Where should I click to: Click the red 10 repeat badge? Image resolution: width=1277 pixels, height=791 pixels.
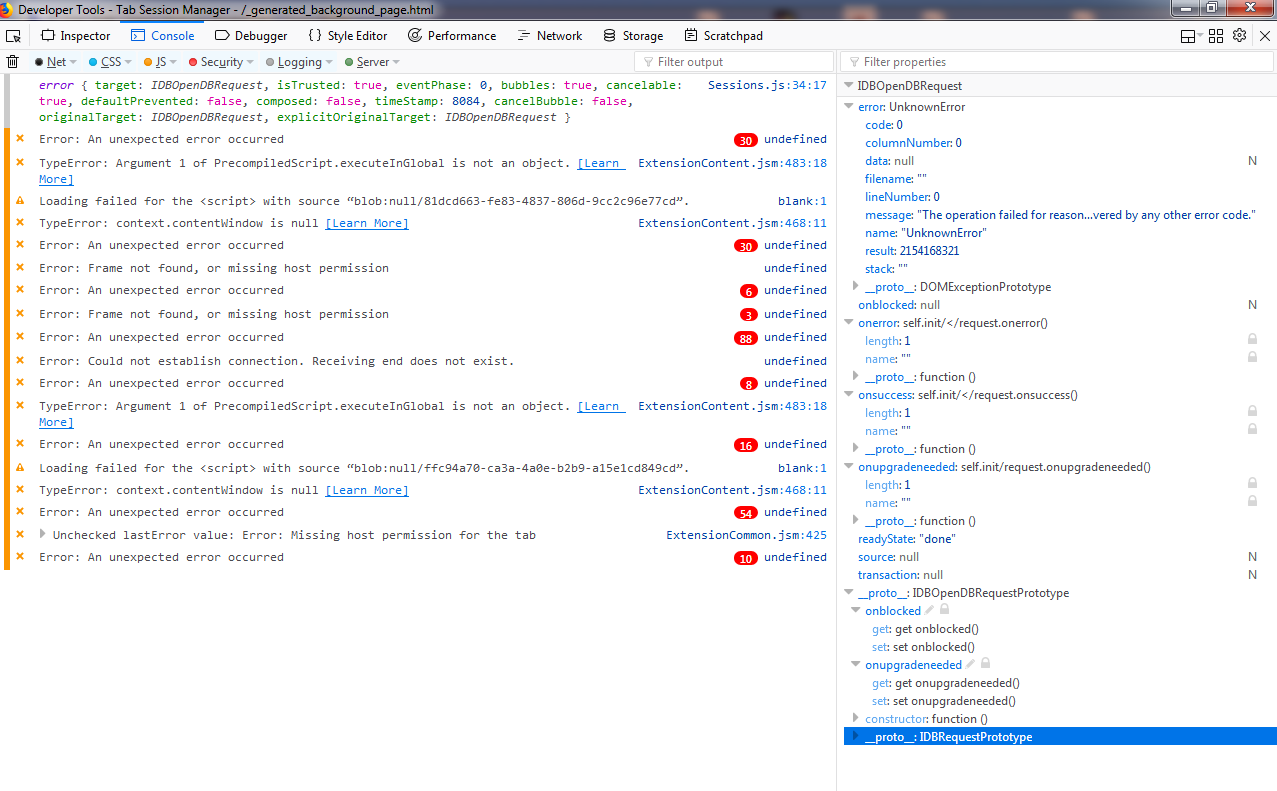[746, 558]
